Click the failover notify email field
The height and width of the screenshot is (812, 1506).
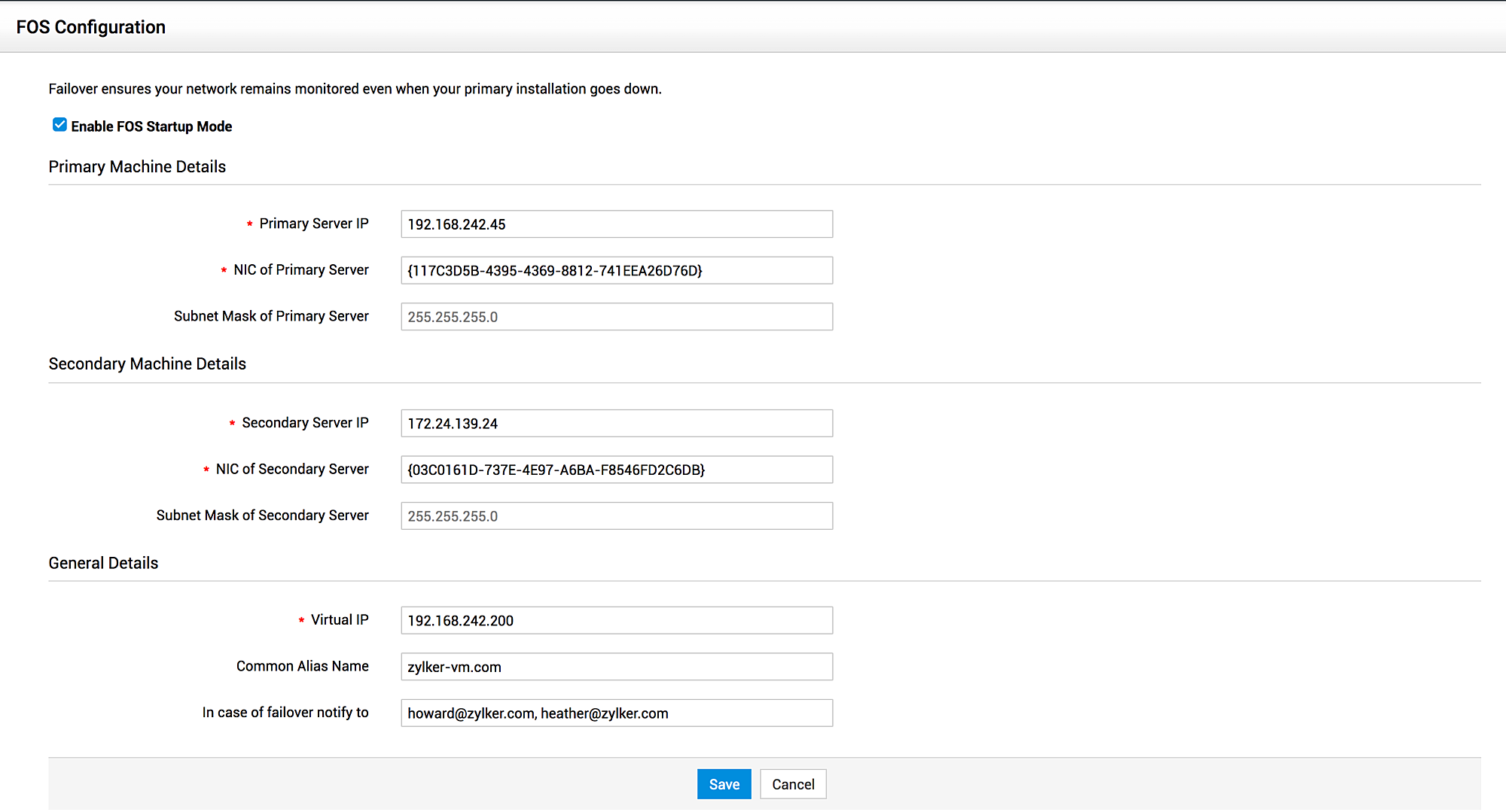(x=617, y=713)
